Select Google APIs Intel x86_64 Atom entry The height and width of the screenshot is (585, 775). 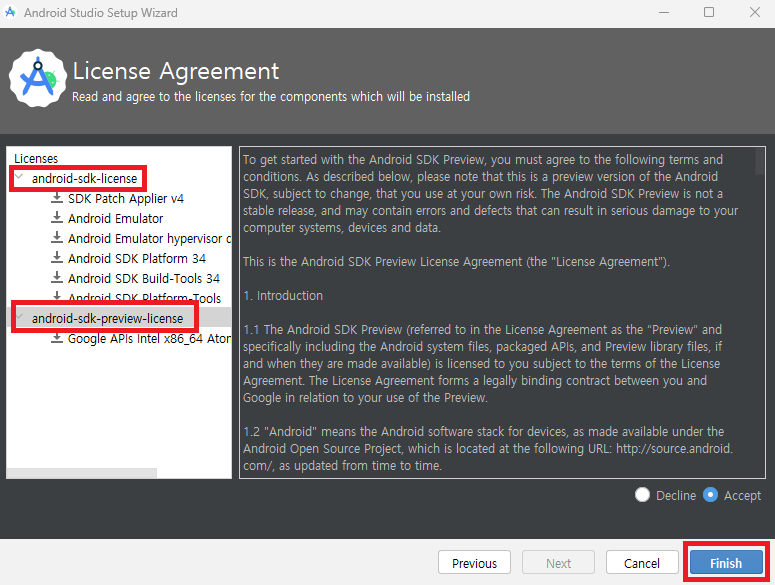[149, 339]
